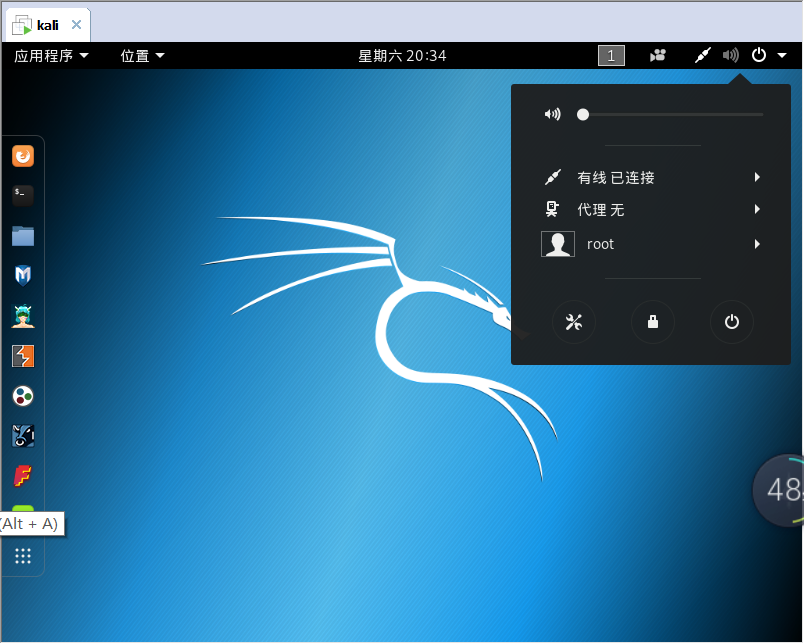Viewport: 804px width, 644px height.
Task: Click the clock 星期六 20:34
Action: (402, 55)
